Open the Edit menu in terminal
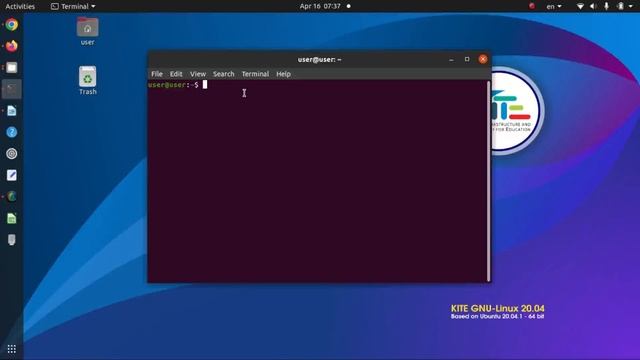640x360 pixels. click(176, 74)
